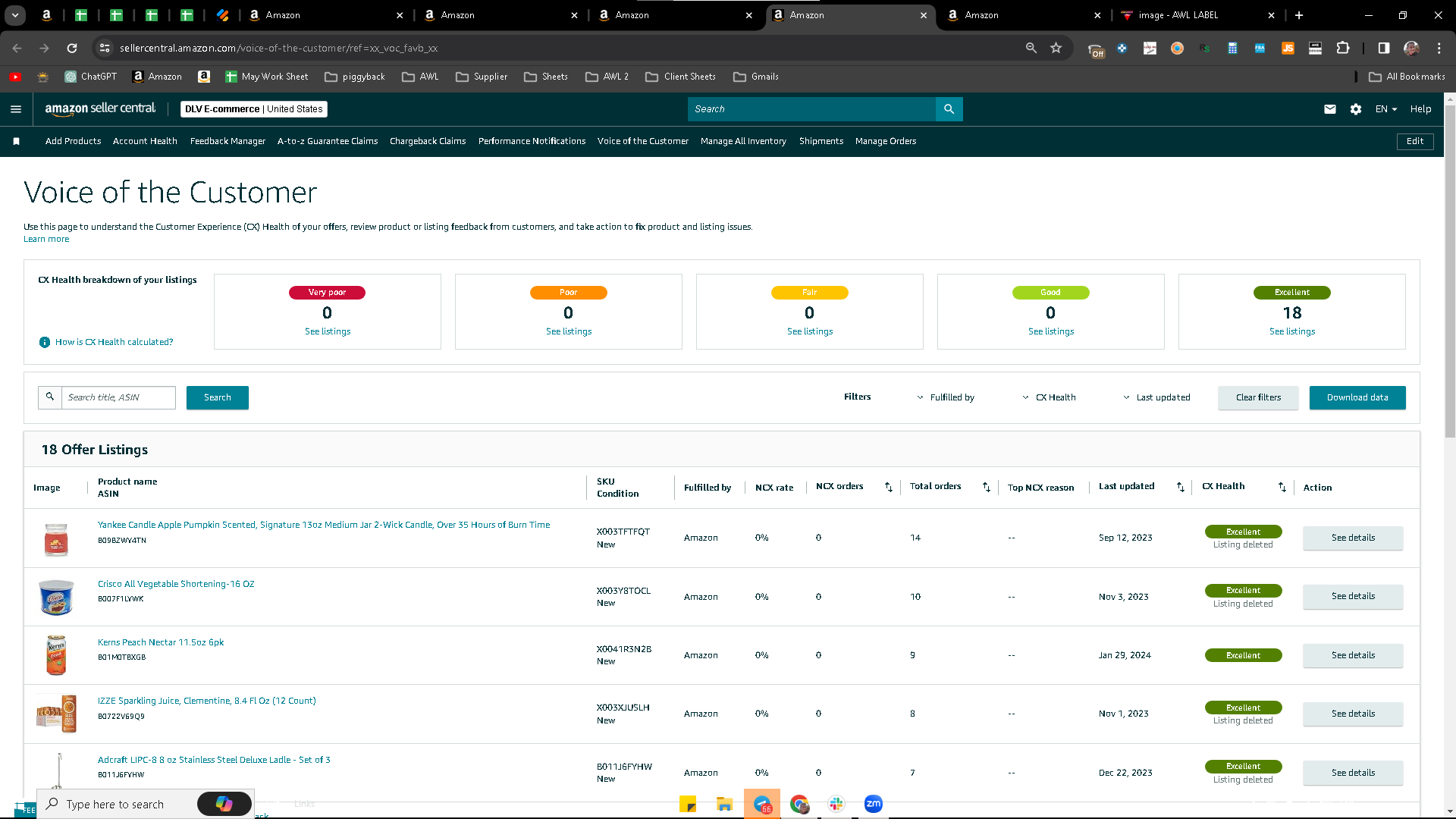
Task: Open Sticky Notes from the taskbar
Action: (x=688, y=804)
